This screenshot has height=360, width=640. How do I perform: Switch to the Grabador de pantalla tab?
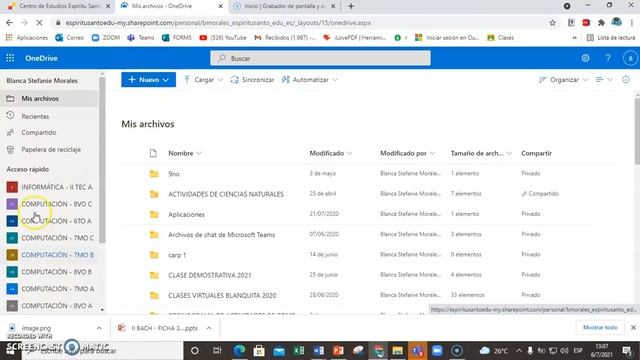tap(284, 6)
